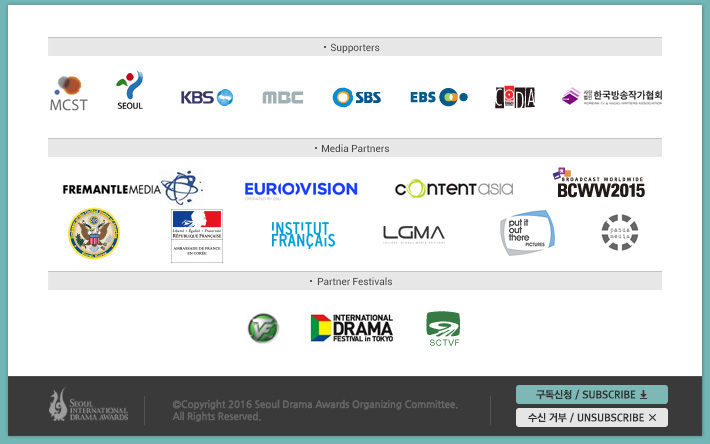The width and height of the screenshot is (710, 444).
Task: Click the MCST supporter logo
Action: tap(68, 93)
